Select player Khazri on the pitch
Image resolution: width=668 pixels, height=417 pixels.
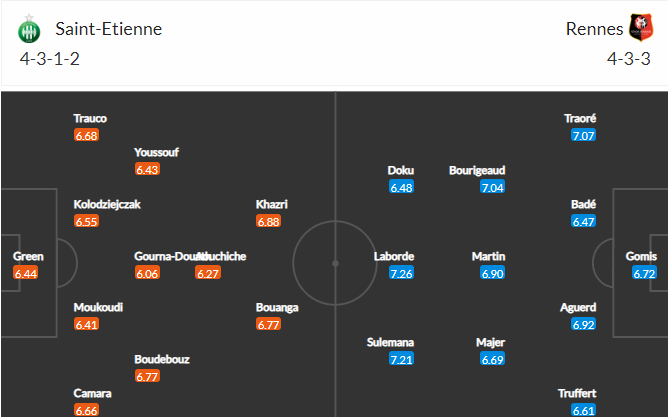point(272,204)
